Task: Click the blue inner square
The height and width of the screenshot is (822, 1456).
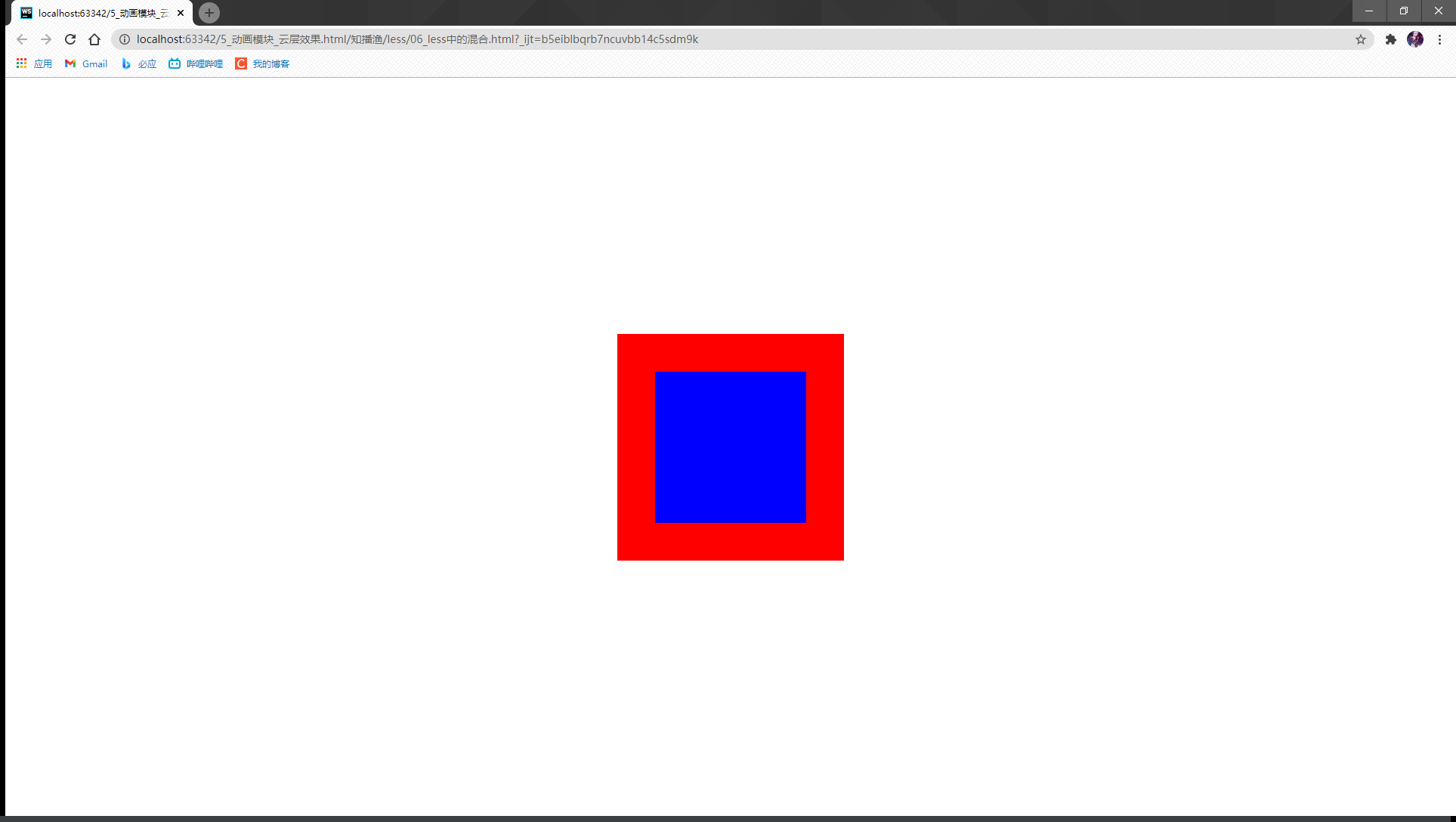Action: [x=731, y=447]
